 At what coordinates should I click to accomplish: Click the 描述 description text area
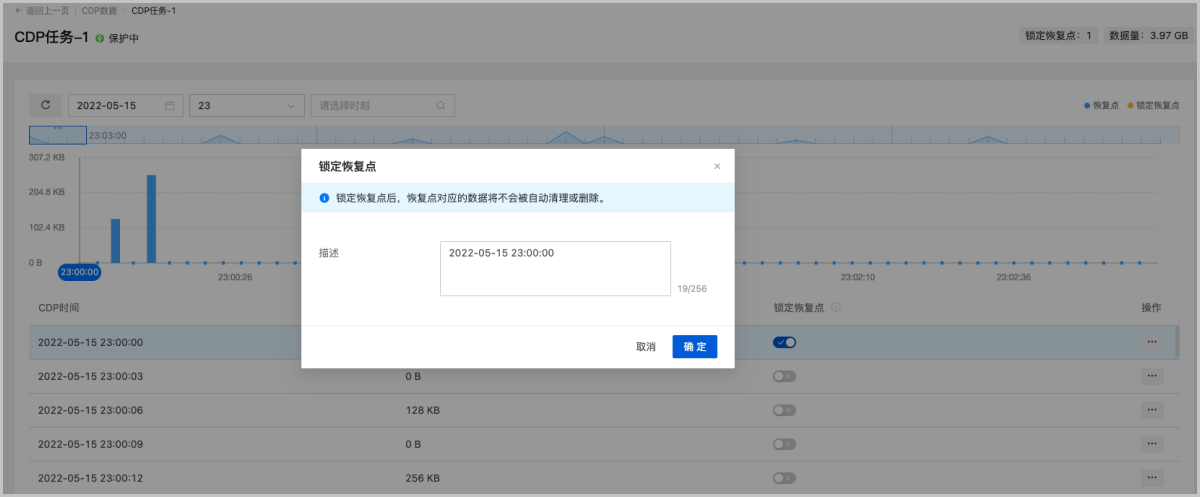(x=555, y=268)
